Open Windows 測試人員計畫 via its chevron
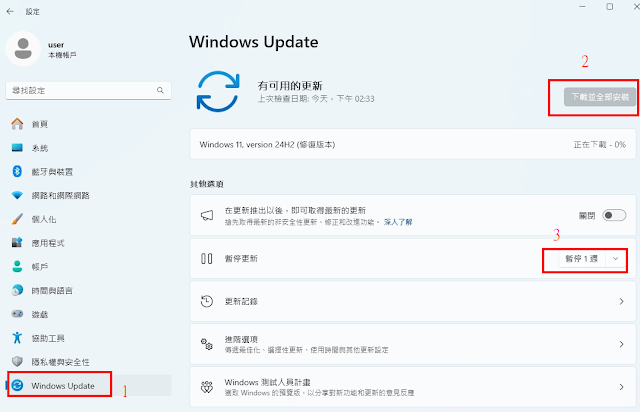640x412 pixels. [621, 387]
